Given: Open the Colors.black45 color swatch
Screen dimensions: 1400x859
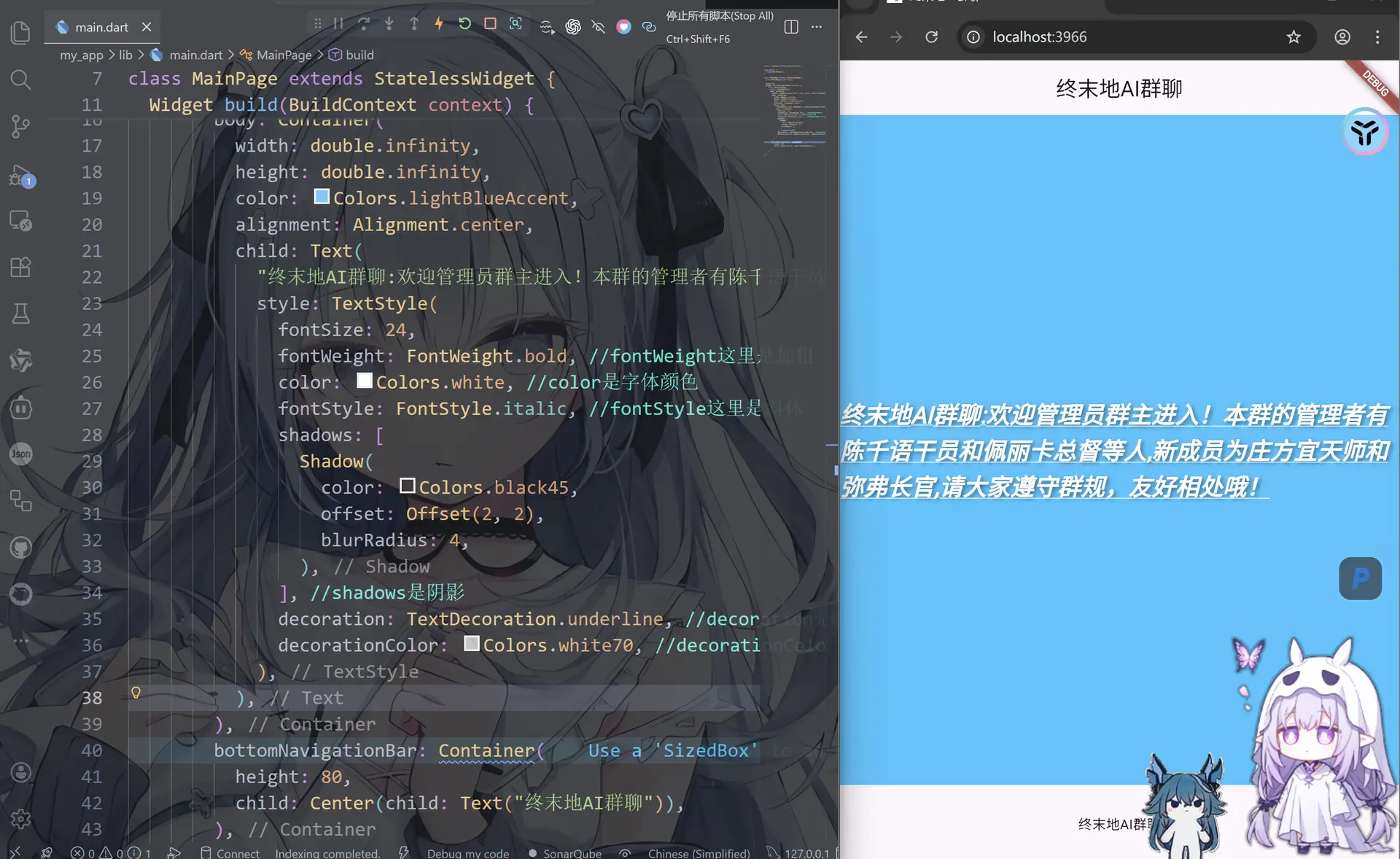Looking at the screenshot, I should [407, 486].
